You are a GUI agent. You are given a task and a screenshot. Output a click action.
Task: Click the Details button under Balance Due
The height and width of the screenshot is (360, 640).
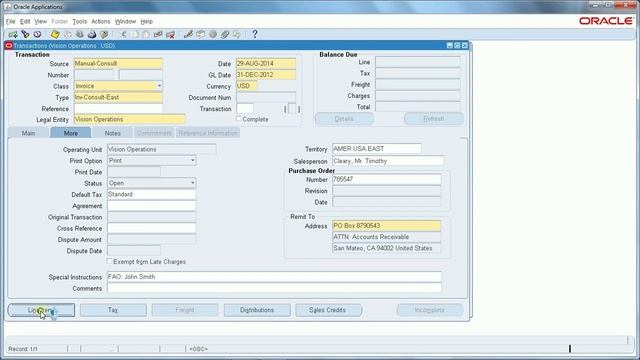click(x=344, y=119)
